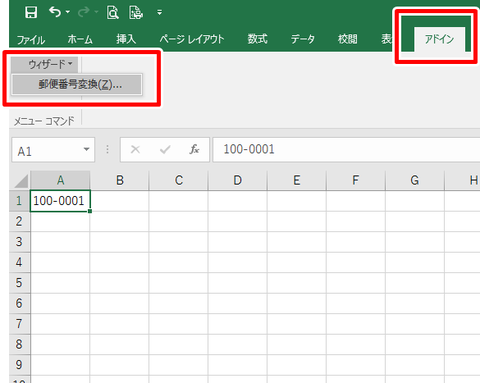
Task: Select row 1 header
Action: point(19,201)
